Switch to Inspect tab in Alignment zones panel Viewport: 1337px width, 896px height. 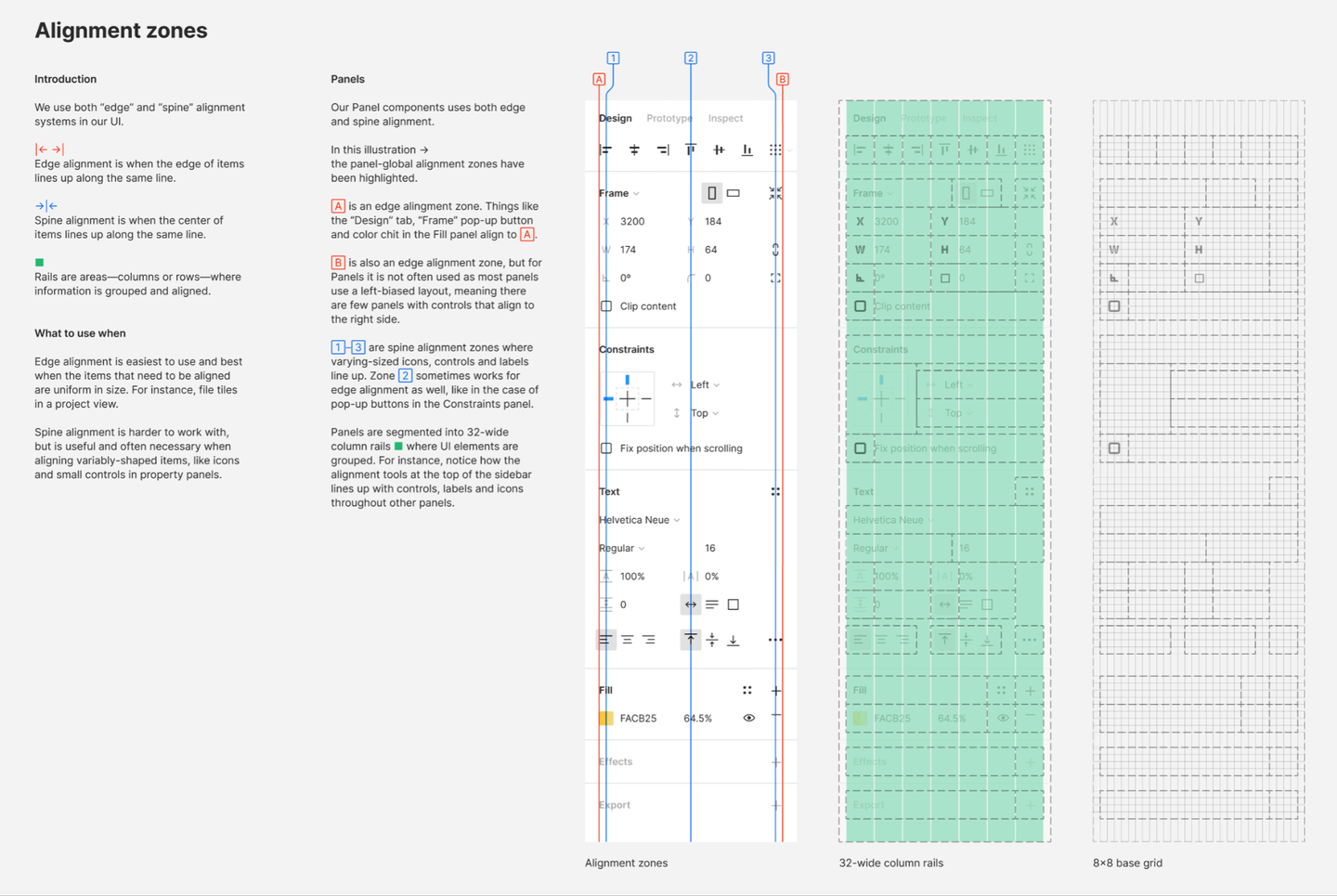pyautogui.click(x=725, y=118)
